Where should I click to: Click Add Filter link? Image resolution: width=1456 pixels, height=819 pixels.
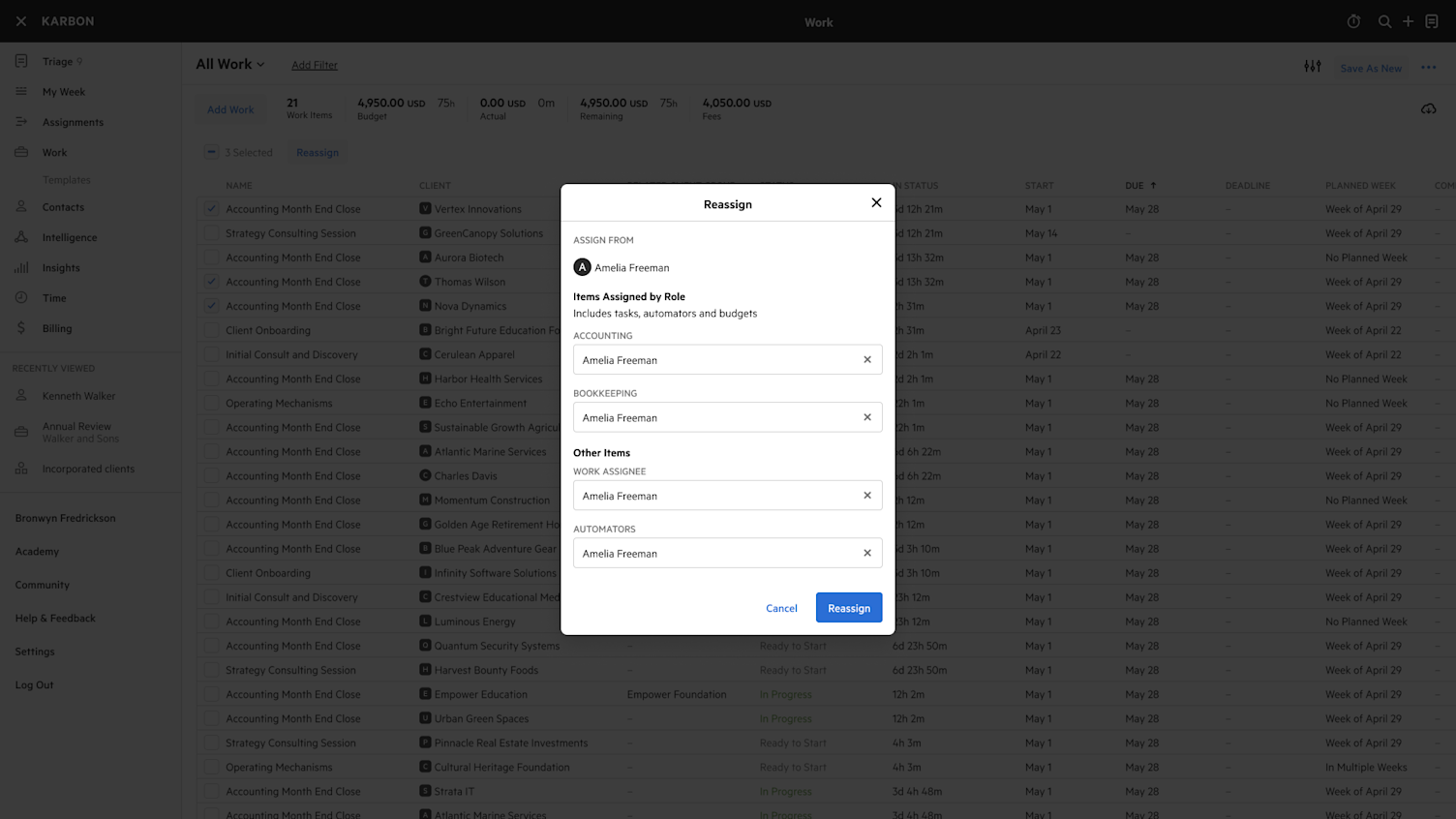tap(315, 65)
